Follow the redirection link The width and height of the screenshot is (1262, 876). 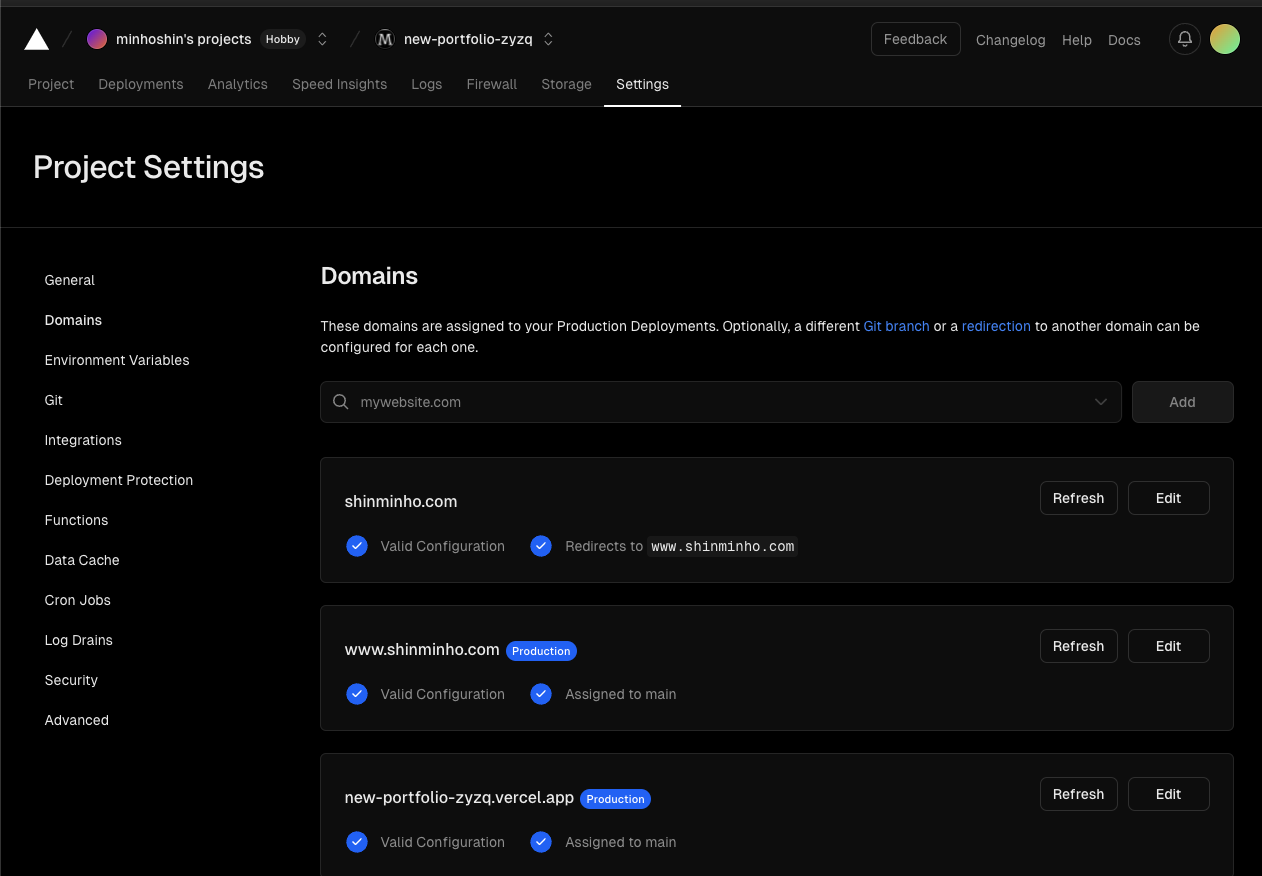[996, 326]
